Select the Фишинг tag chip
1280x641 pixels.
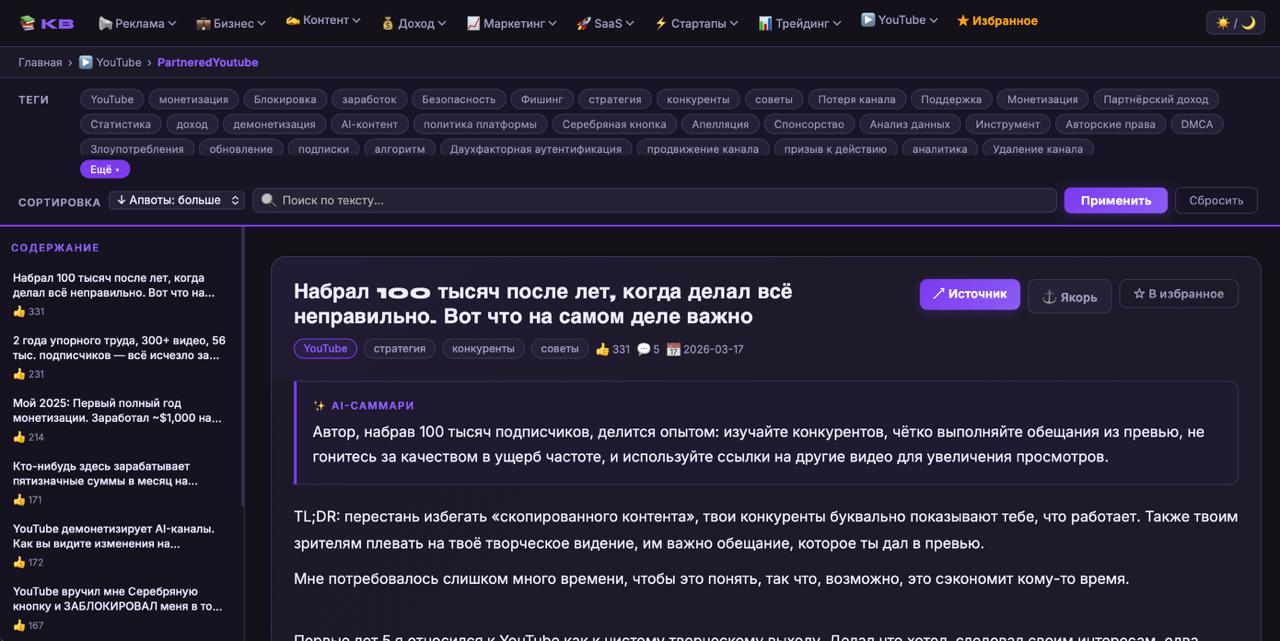[x=542, y=99]
